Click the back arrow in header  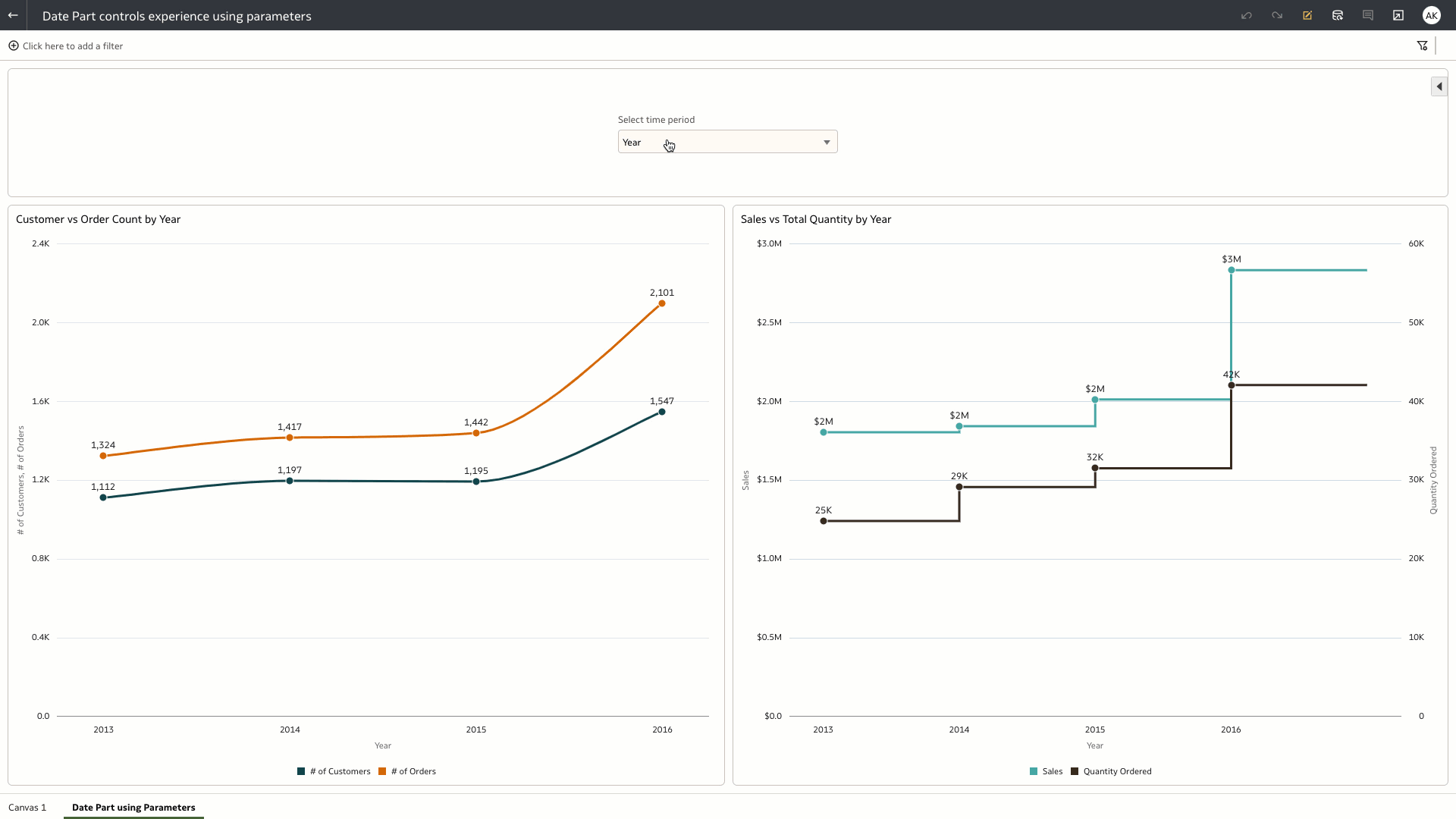[x=13, y=15]
